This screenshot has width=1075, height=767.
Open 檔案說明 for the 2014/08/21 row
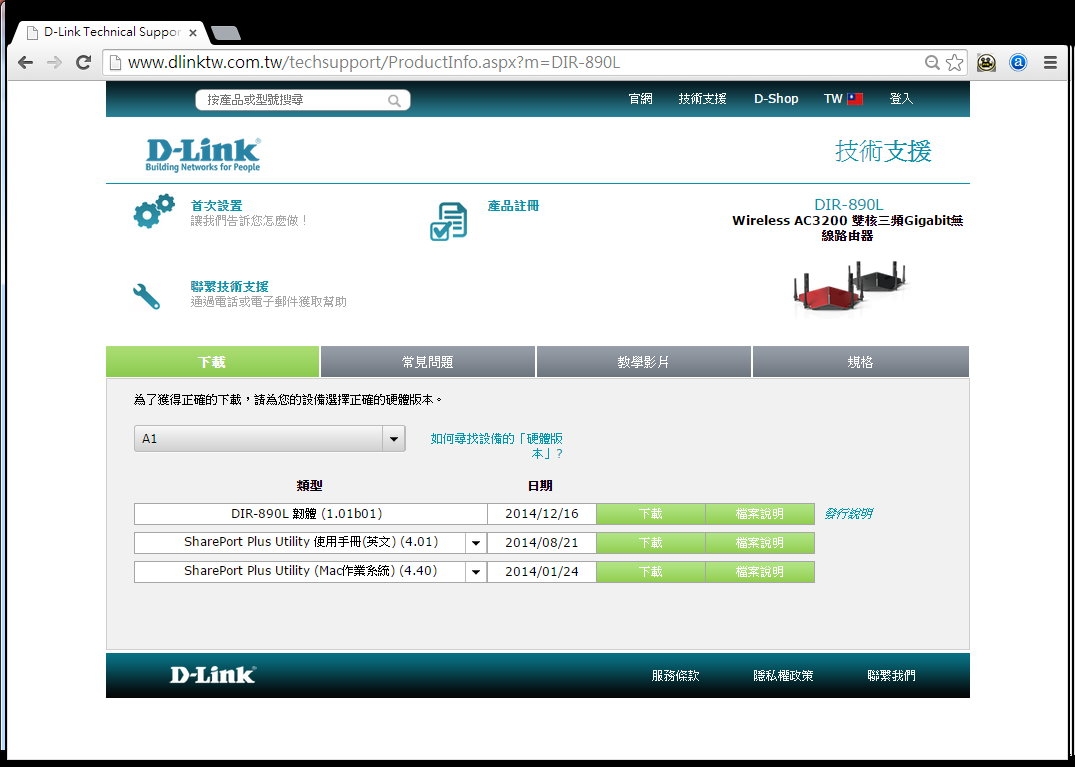[760, 543]
